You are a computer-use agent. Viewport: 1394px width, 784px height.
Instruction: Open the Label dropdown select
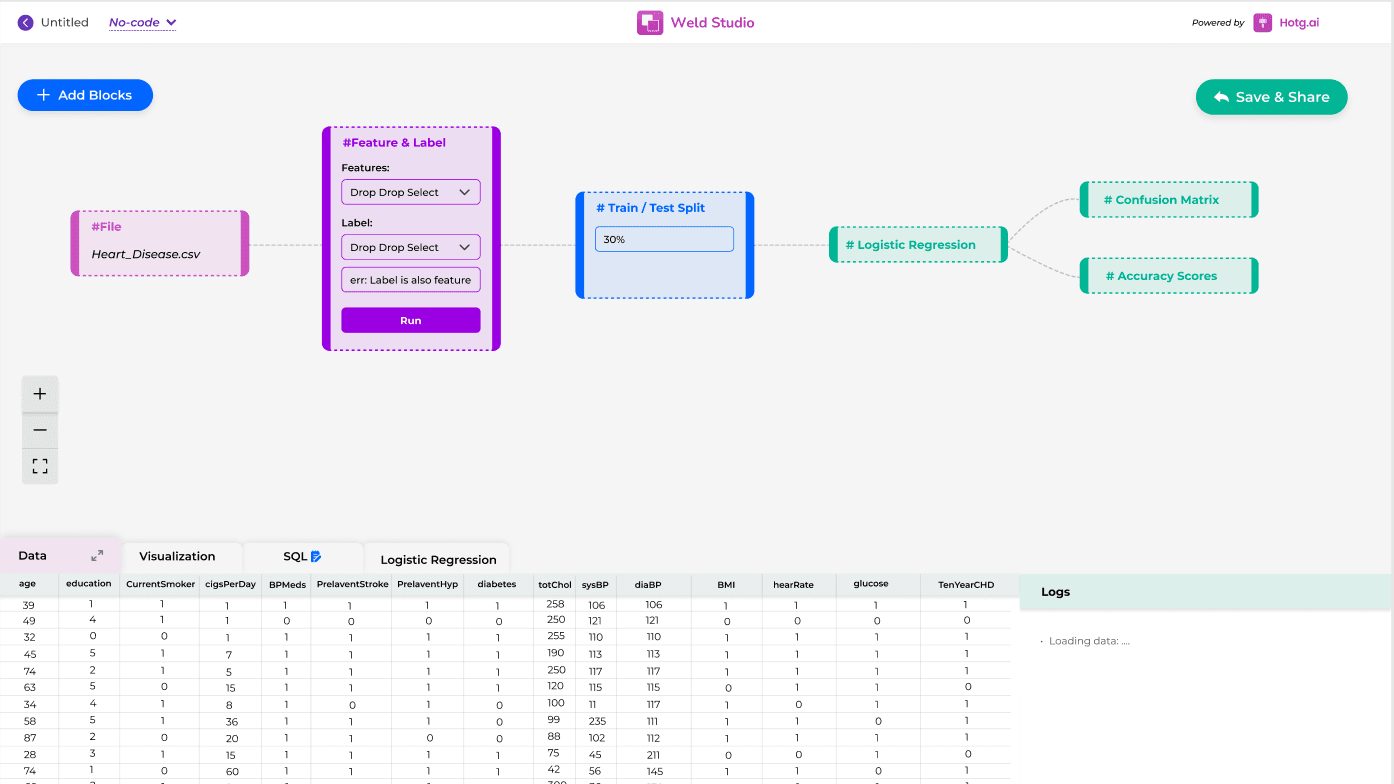pyautogui.click(x=410, y=247)
